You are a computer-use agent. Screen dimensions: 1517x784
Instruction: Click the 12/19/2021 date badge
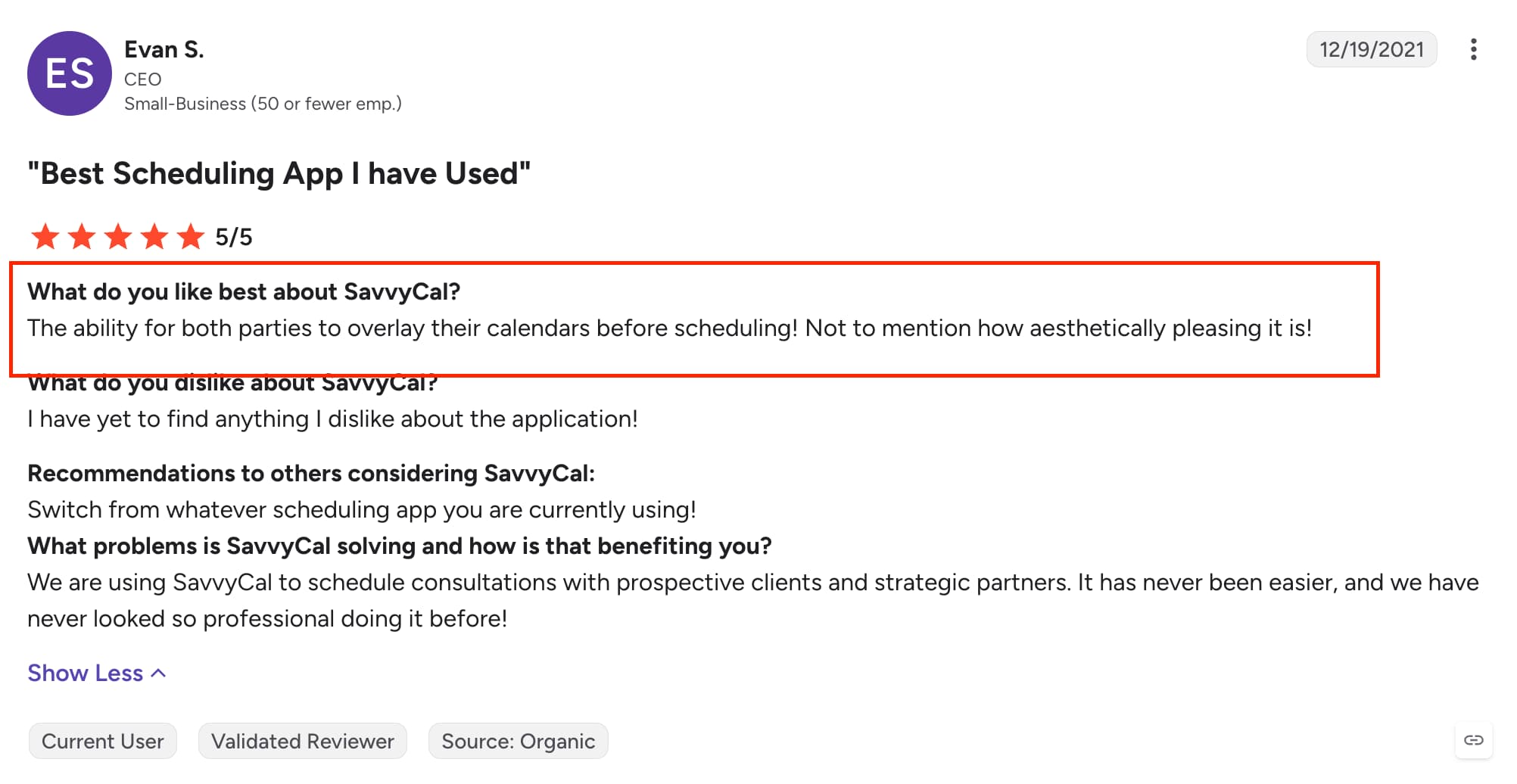[x=1372, y=49]
